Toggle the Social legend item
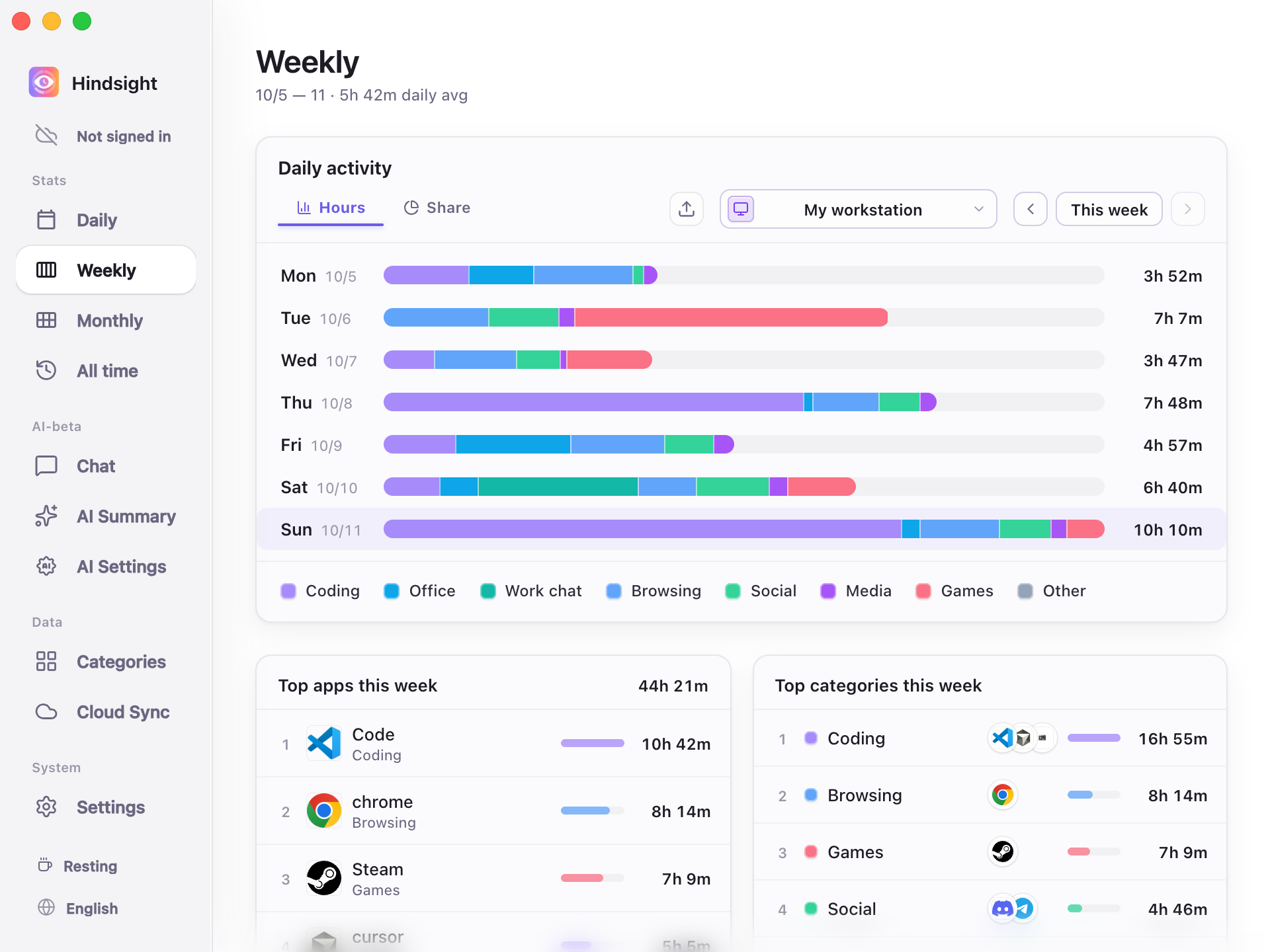 tap(761, 590)
